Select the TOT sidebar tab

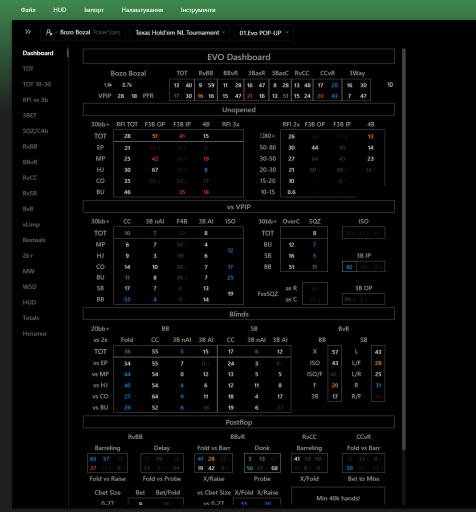28,69
